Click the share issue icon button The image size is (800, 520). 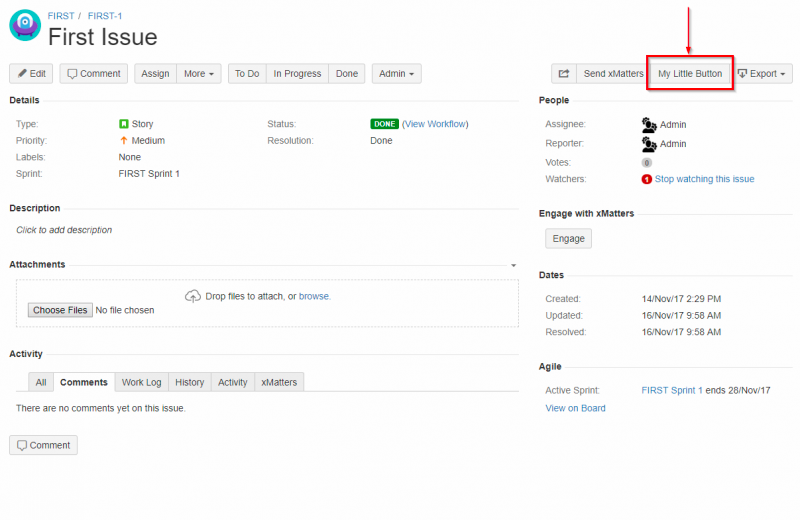pyautogui.click(x=564, y=73)
